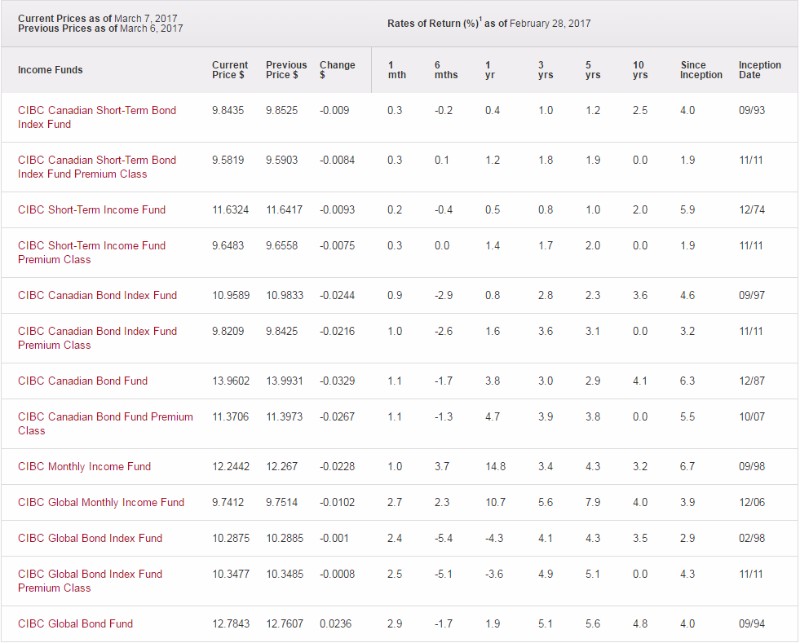
Task: Click the 10 yrs column header
Action: (640, 70)
